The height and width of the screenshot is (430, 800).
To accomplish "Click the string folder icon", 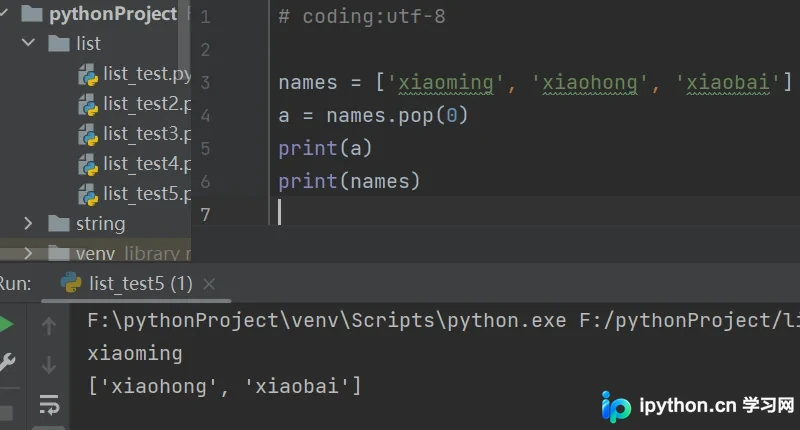I will [59, 223].
